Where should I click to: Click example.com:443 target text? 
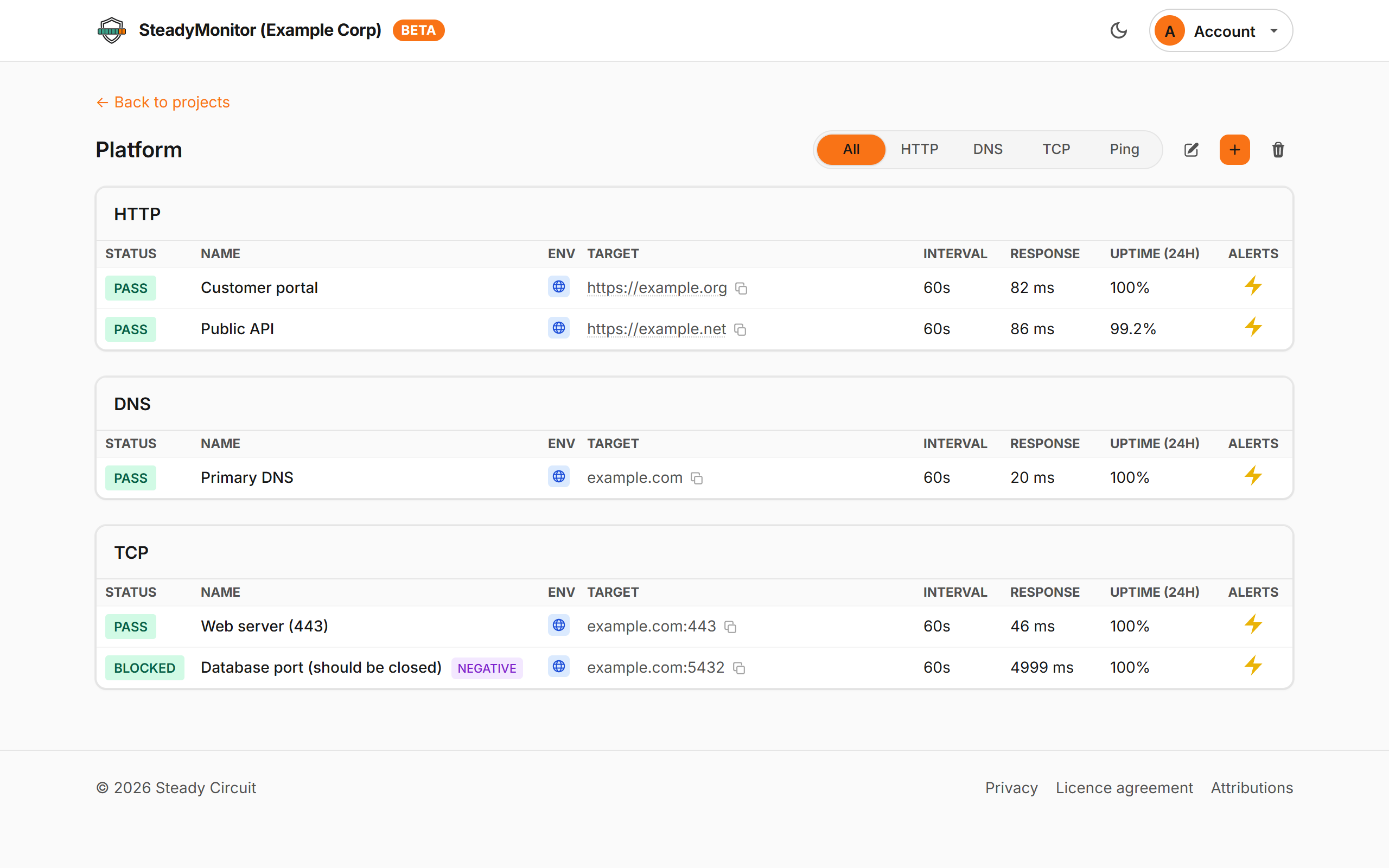(652, 626)
